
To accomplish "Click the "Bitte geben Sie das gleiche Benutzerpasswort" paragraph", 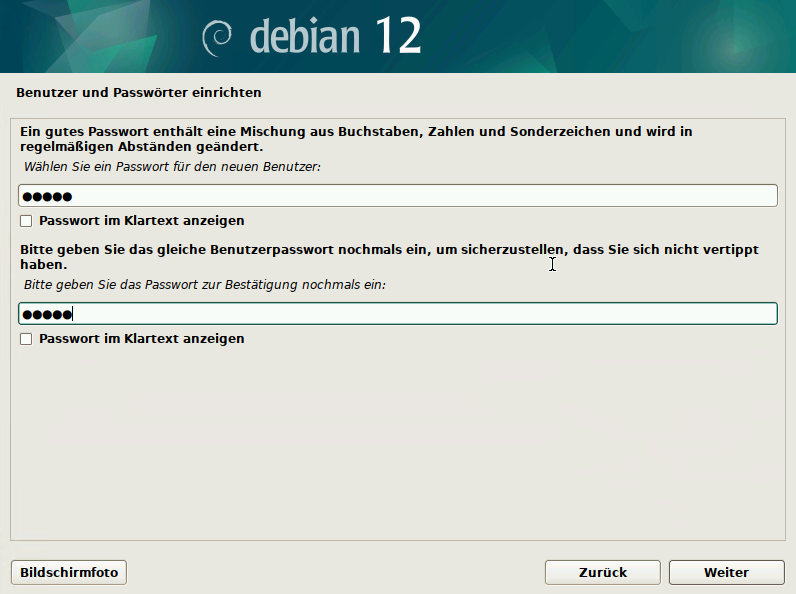I will [x=389, y=257].
